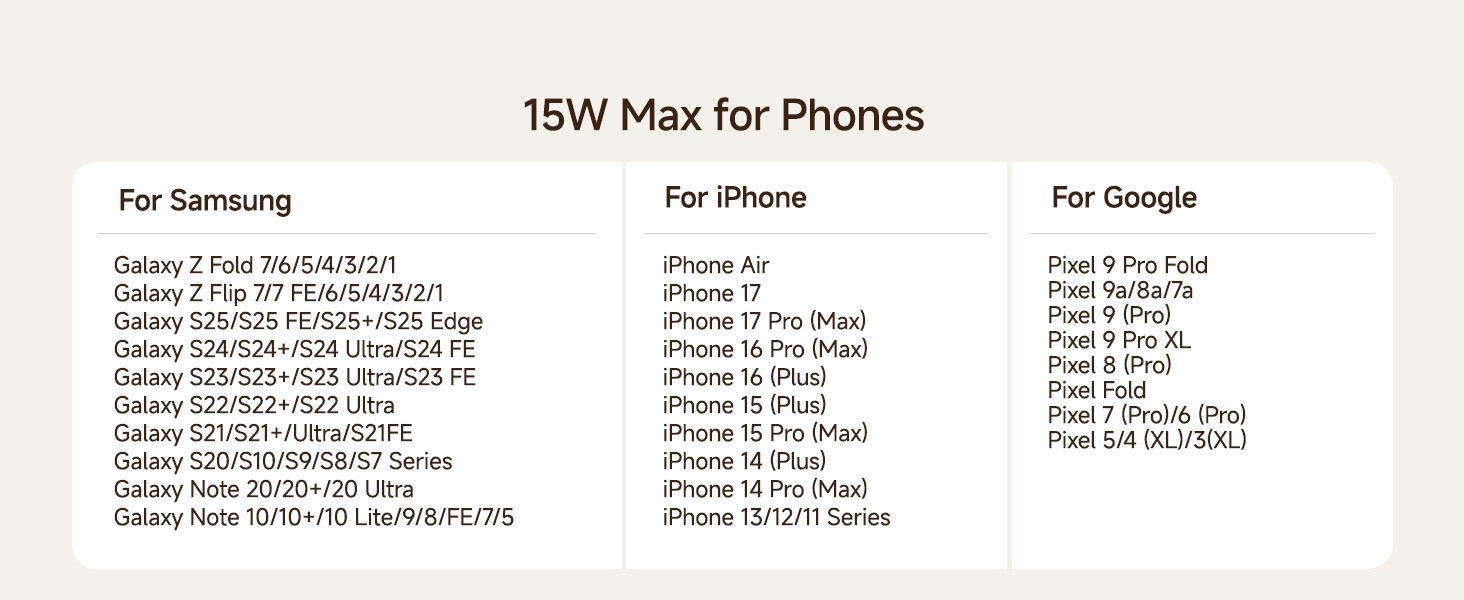
Task: Select the Galaxy S20/S10/S9/S8/S7 Series entry
Action: [x=283, y=462]
